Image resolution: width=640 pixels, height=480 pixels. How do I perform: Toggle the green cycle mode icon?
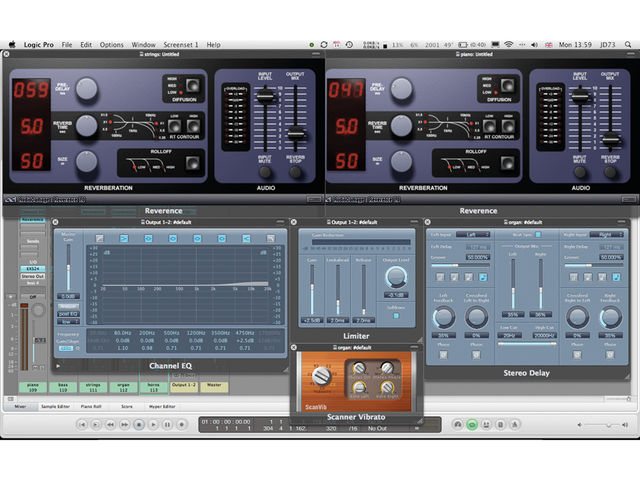(x=472, y=424)
